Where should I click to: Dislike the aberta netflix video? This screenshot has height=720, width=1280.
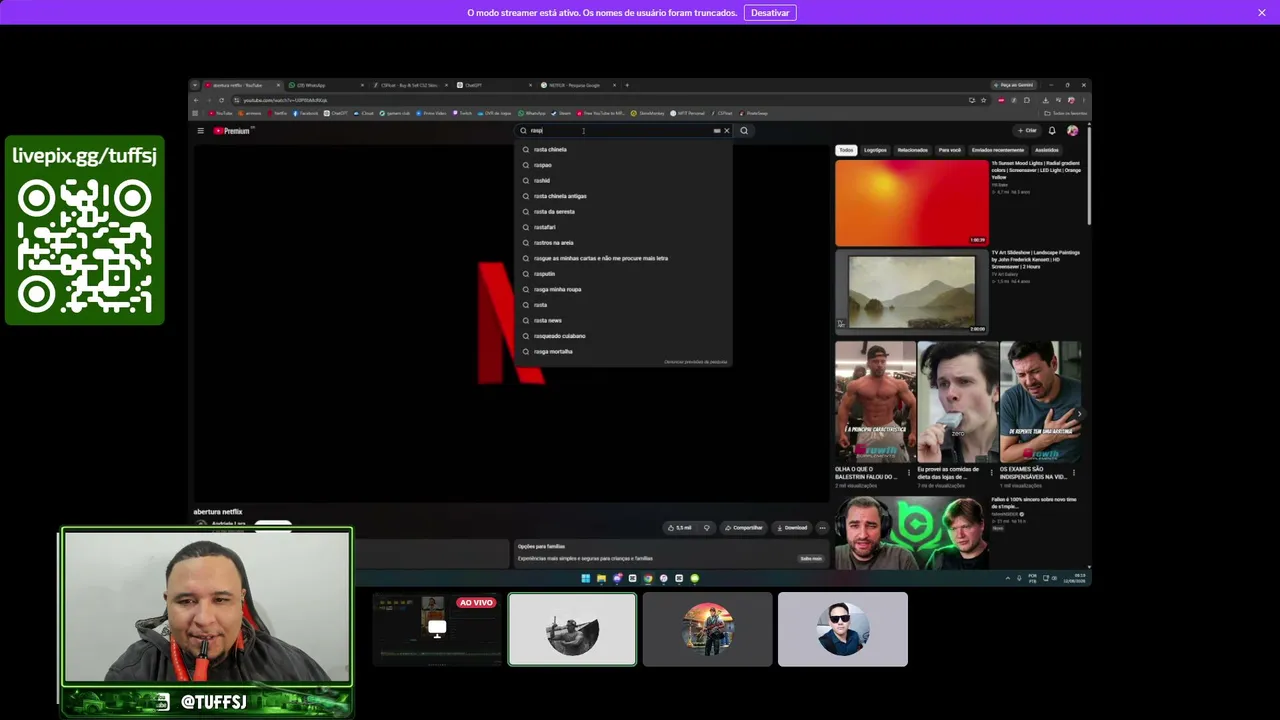click(707, 528)
